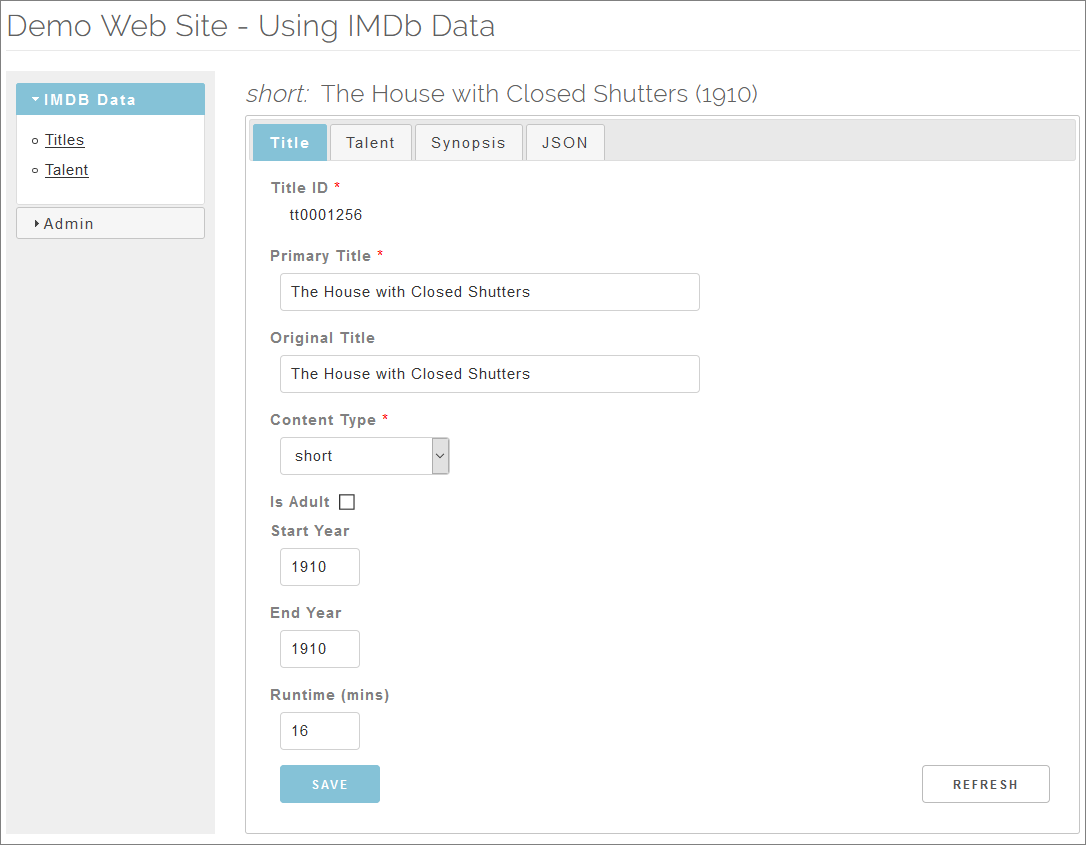Image resolution: width=1086 pixels, height=845 pixels.
Task: Open the Content Type dropdown
Action: 365,456
